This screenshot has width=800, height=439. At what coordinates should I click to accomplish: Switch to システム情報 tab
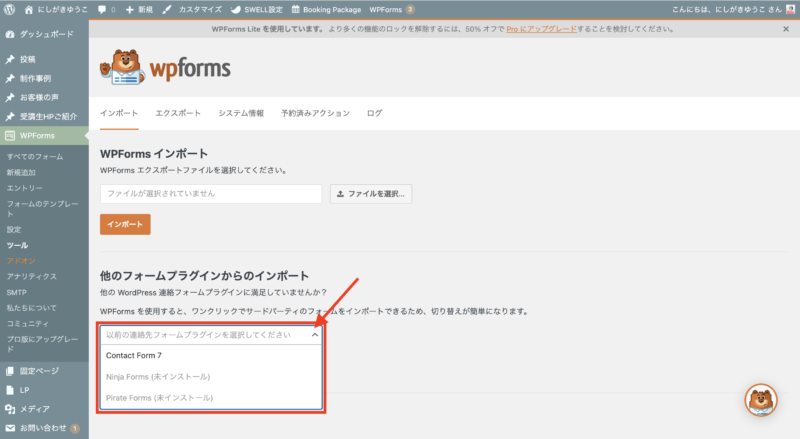(x=241, y=113)
